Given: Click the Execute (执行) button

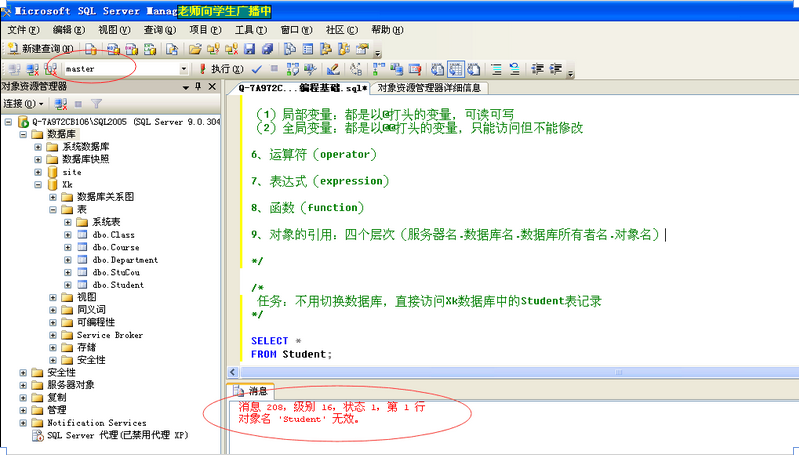Looking at the screenshot, I should 221,69.
